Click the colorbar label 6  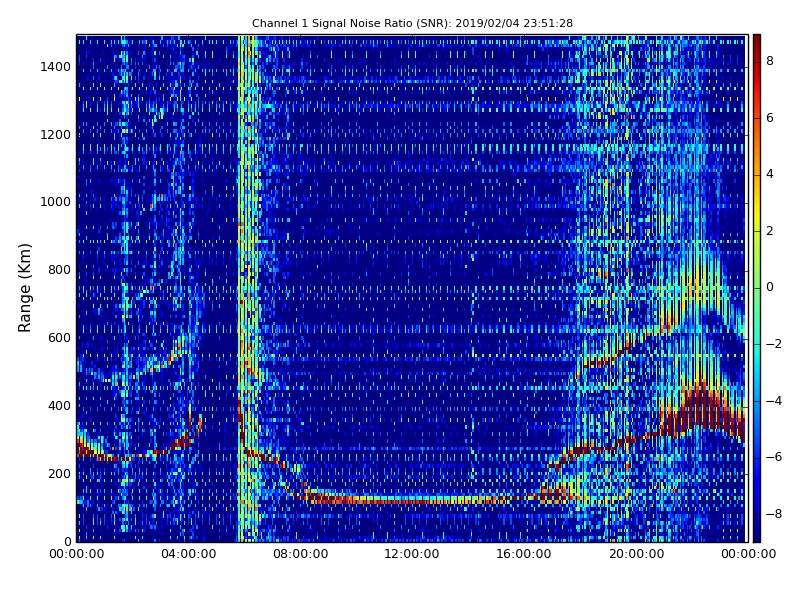[x=770, y=118]
